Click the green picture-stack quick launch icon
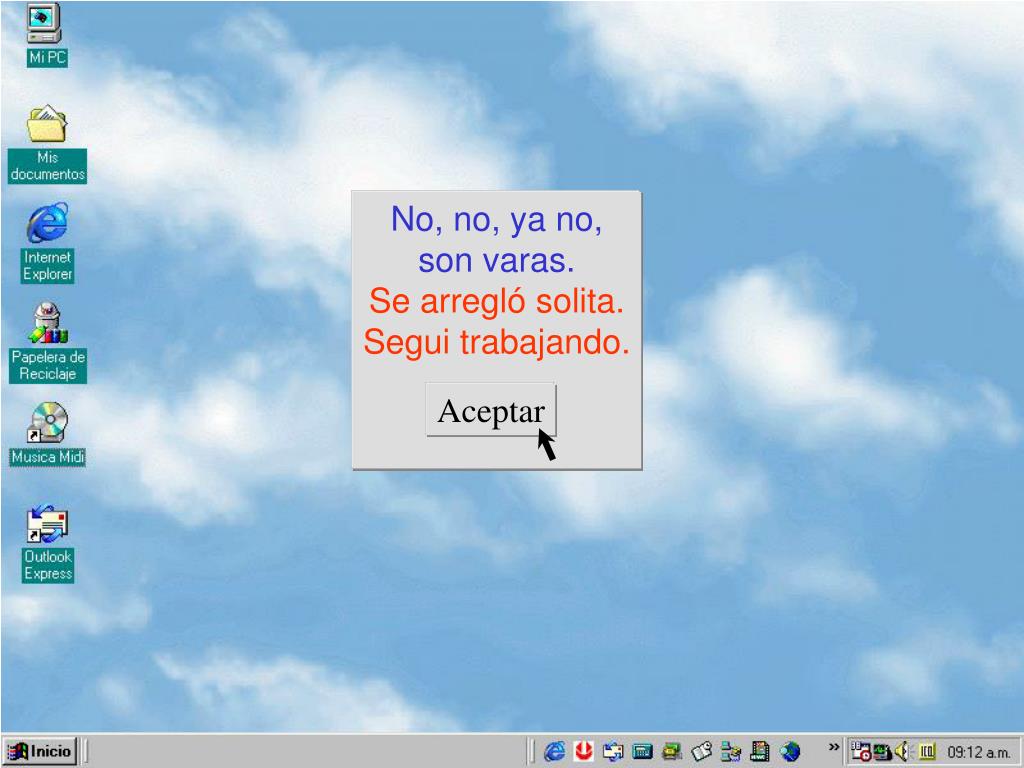Image resolution: width=1024 pixels, height=768 pixels. [x=671, y=752]
